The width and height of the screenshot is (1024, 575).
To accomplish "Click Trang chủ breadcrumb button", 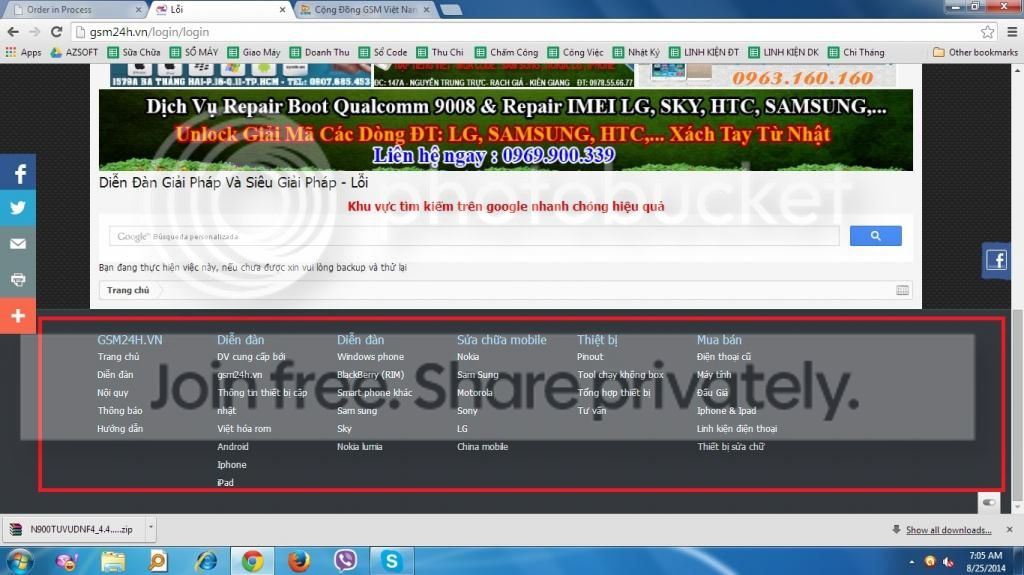I will click(x=128, y=290).
